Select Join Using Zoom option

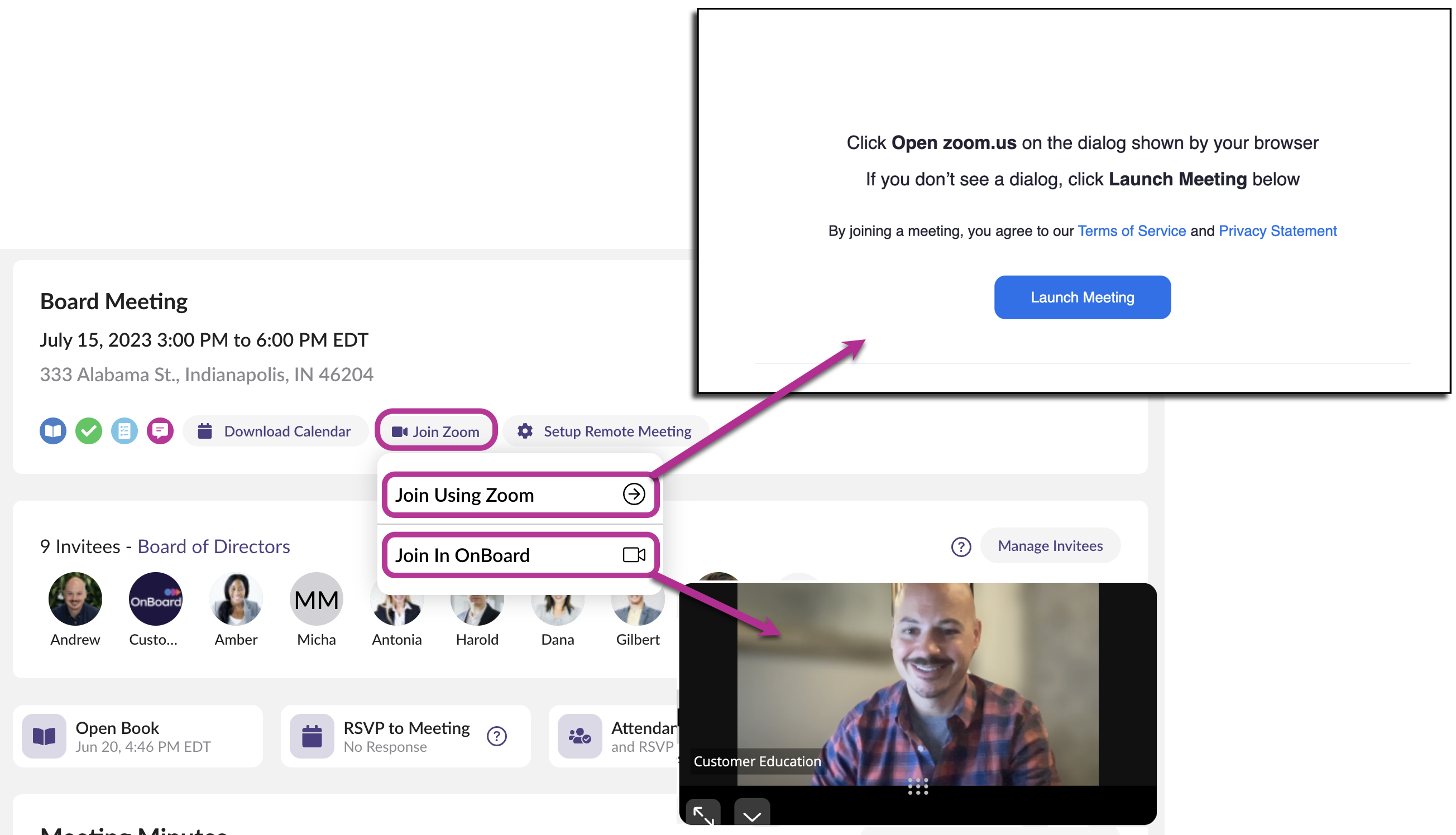point(520,495)
